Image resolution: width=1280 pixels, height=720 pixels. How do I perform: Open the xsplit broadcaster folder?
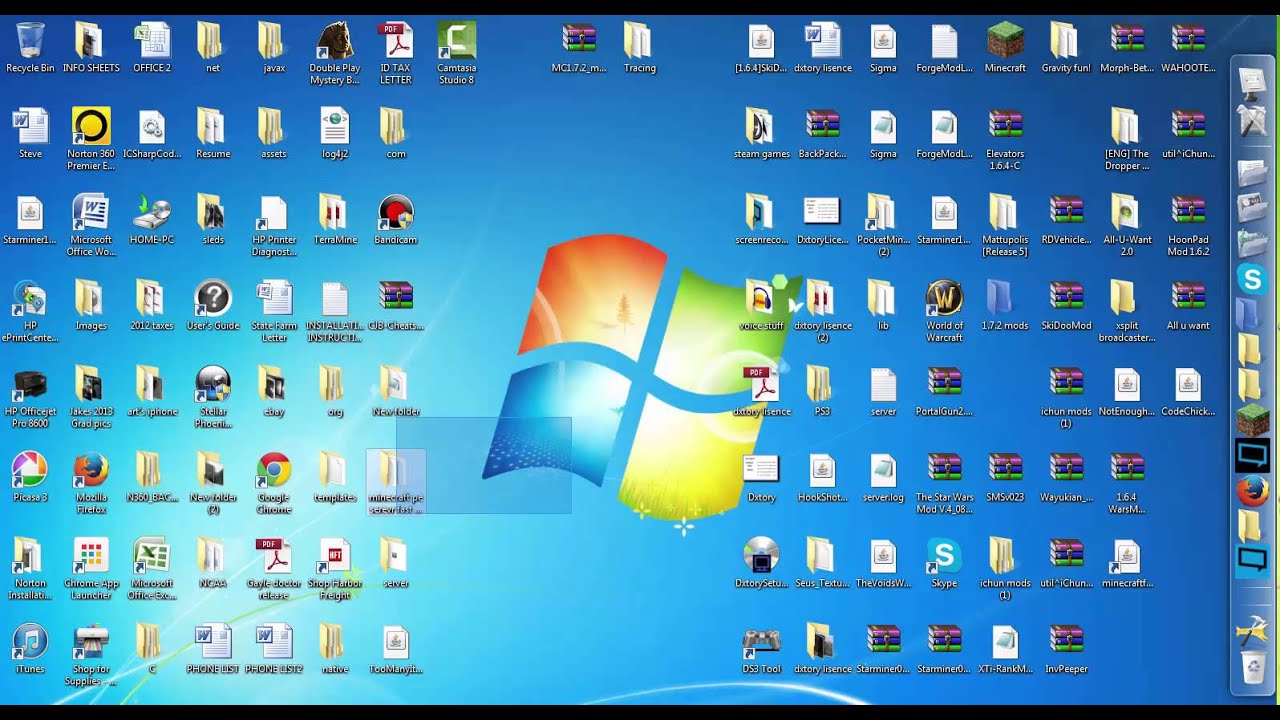coord(1127,311)
